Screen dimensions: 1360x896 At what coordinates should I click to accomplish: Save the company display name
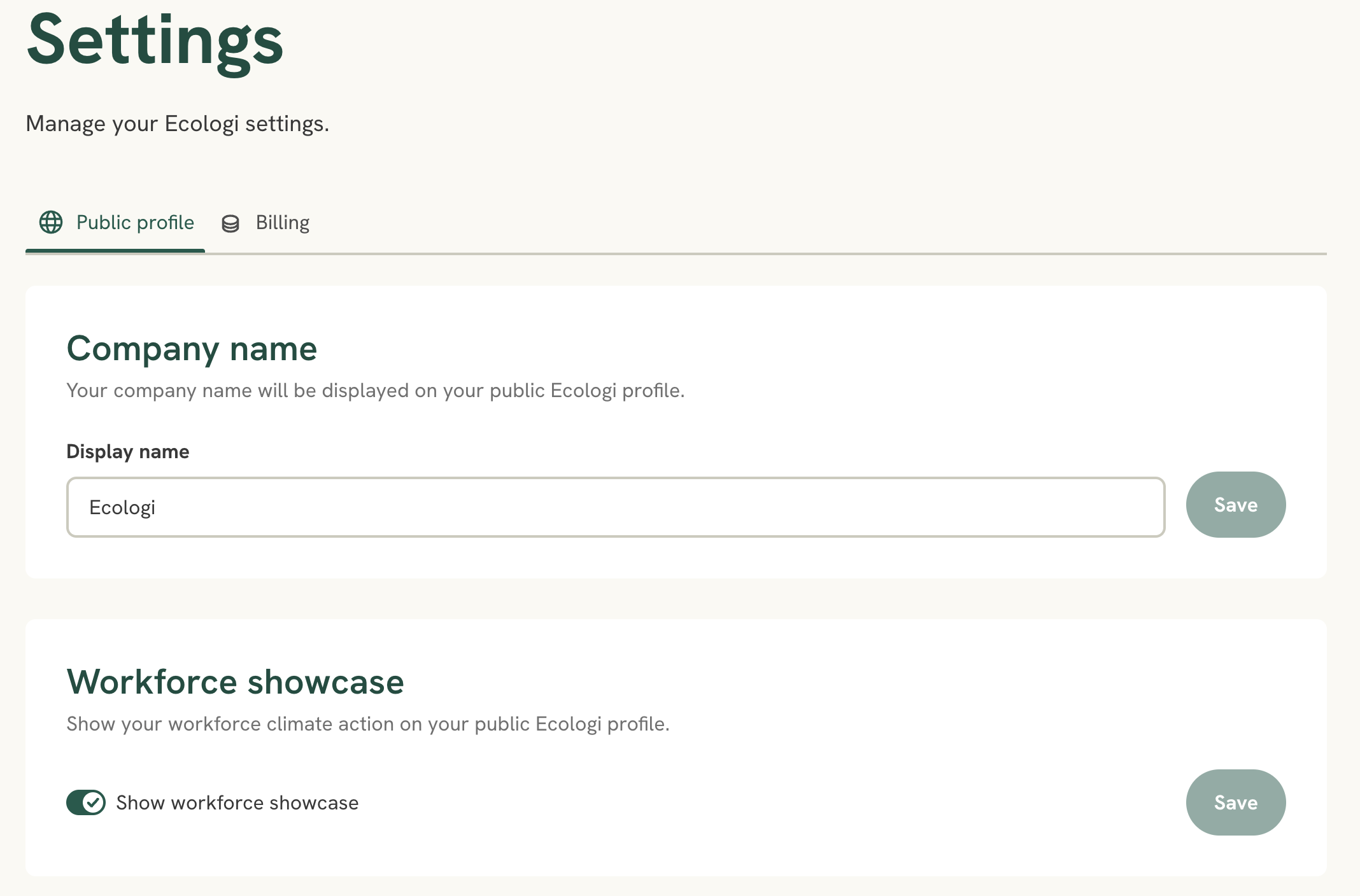pos(1236,505)
